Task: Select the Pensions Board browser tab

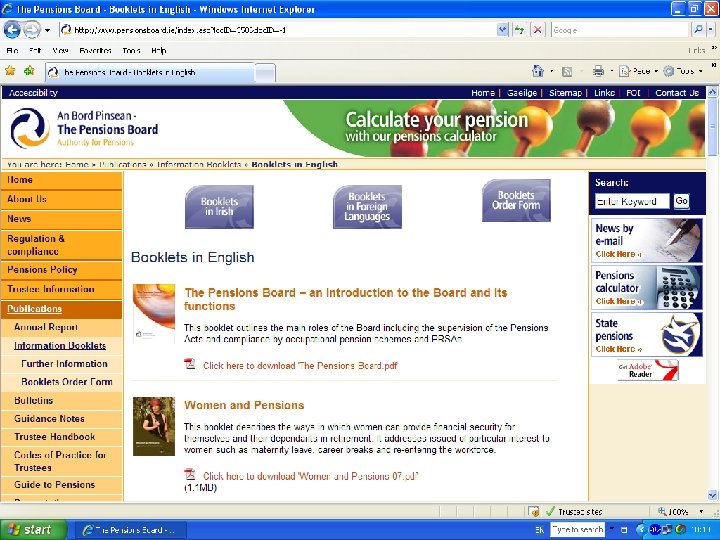Action: (150, 72)
